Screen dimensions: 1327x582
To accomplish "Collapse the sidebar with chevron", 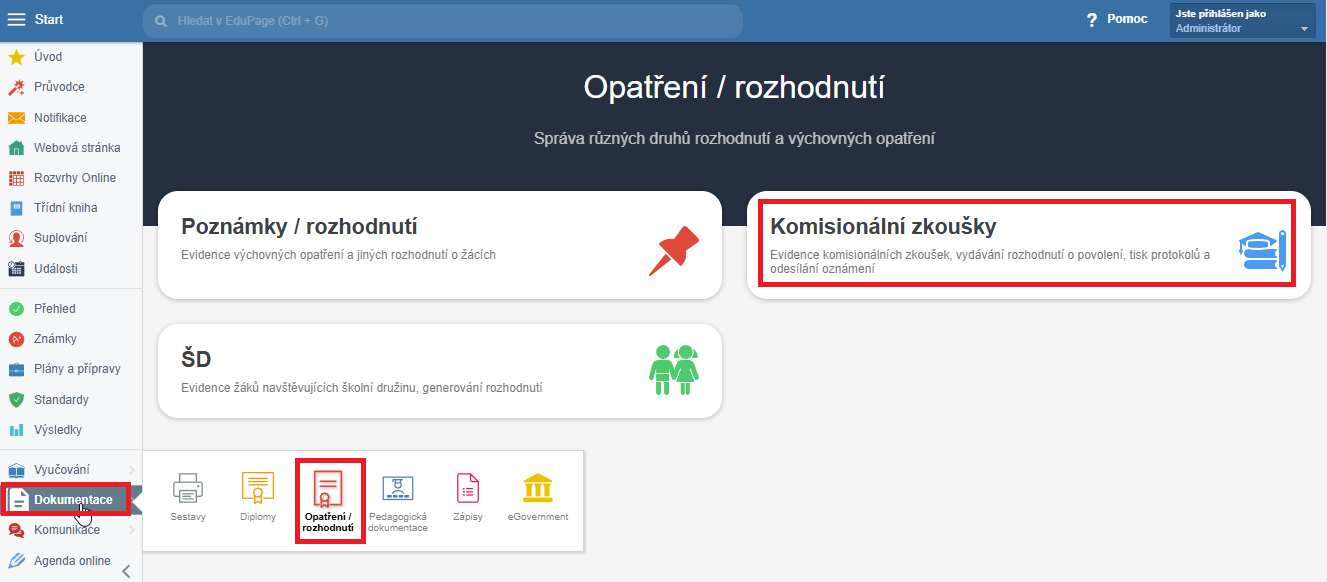I will coord(126,571).
